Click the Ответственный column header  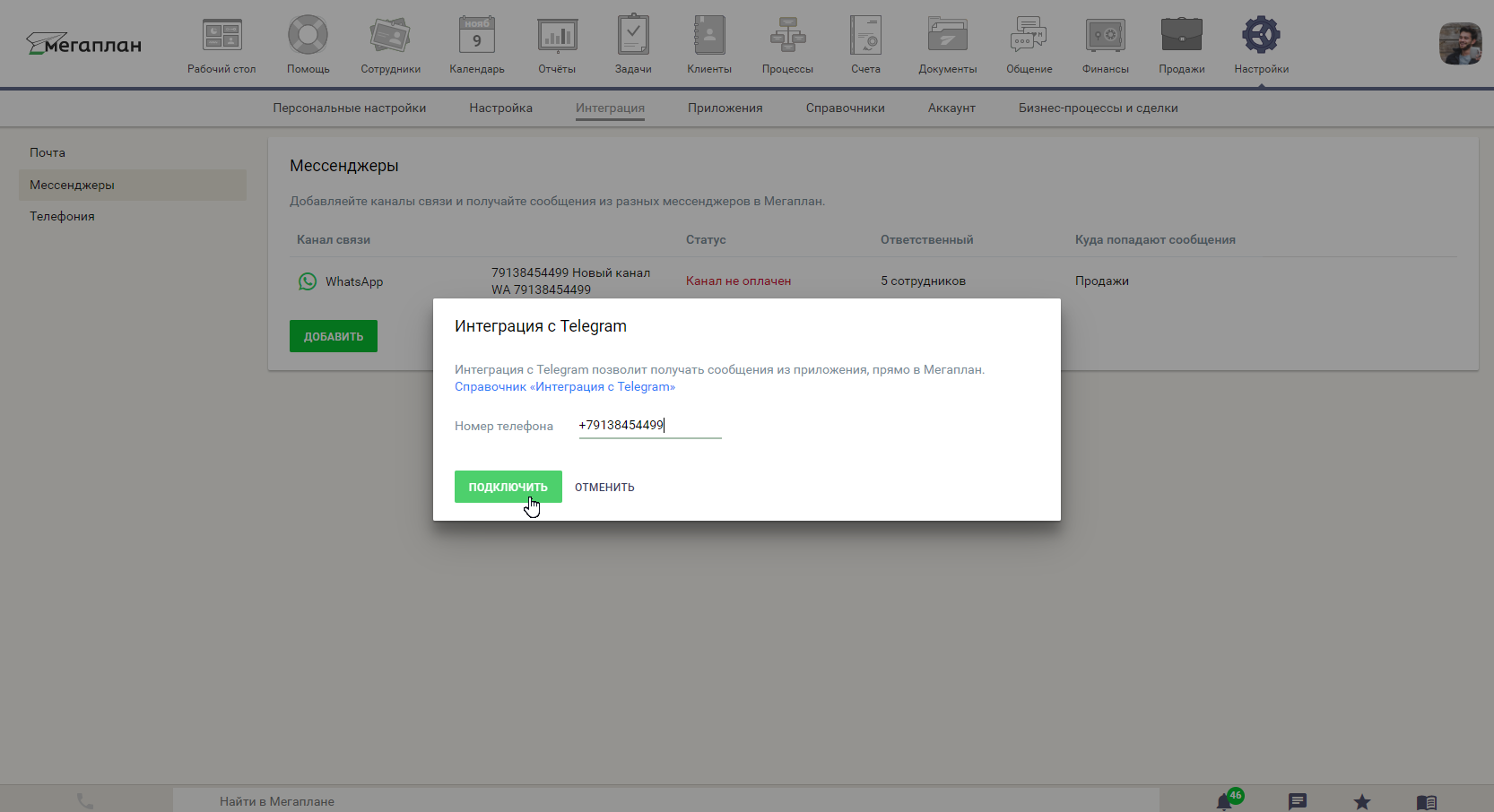tap(926, 239)
